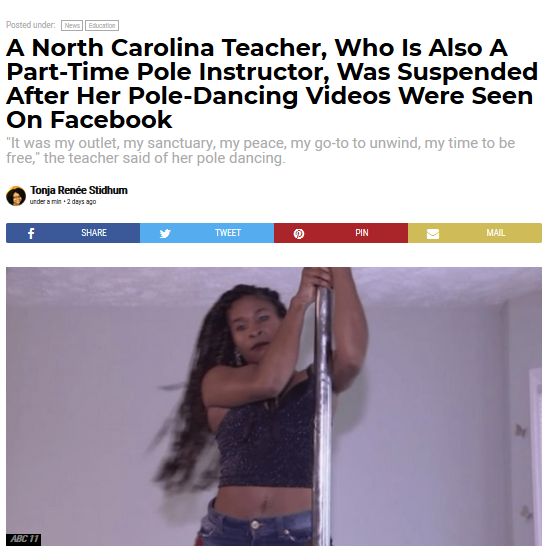Click the Twitter bird icon

pos(165,233)
